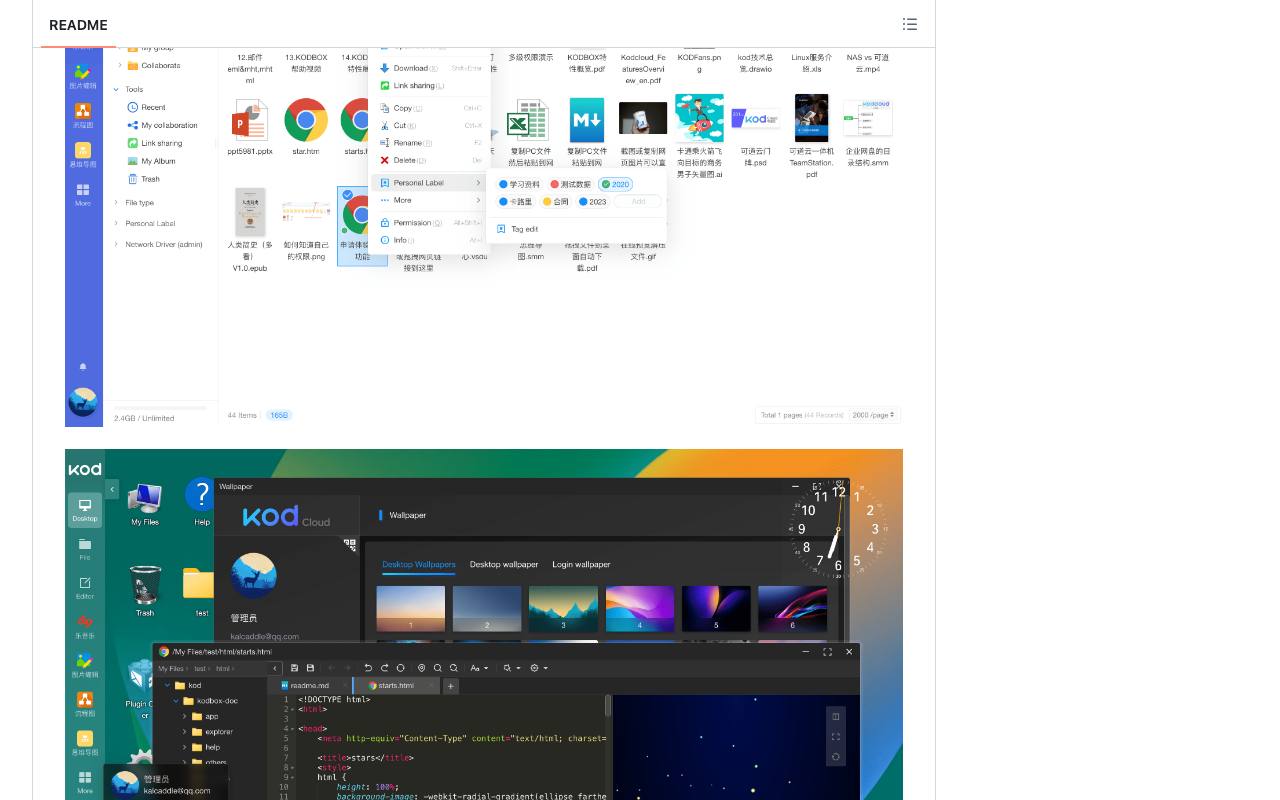Expand the Collaborate folder chevron
This screenshot has height=800, width=1280.
(121, 66)
